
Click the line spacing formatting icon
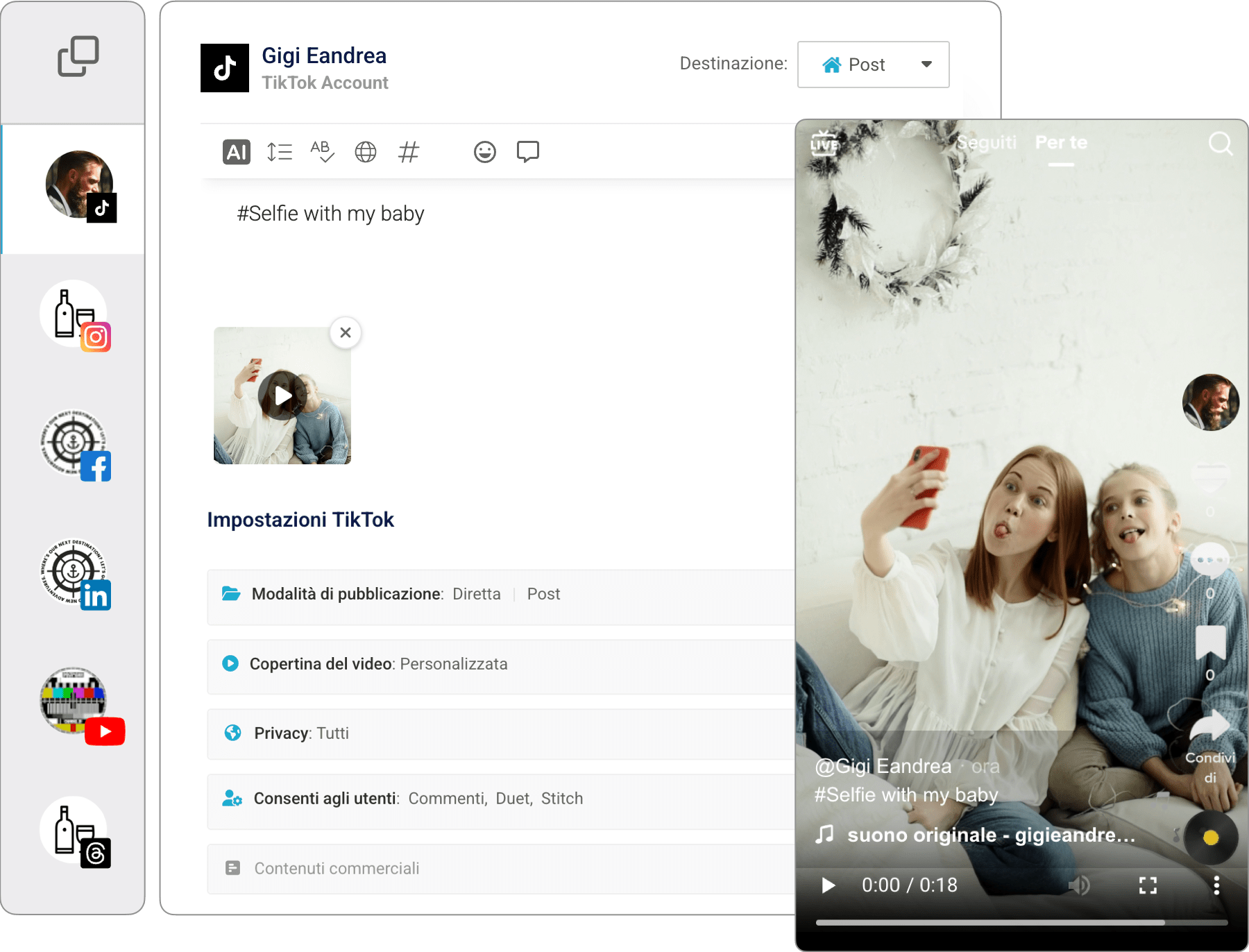279,152
